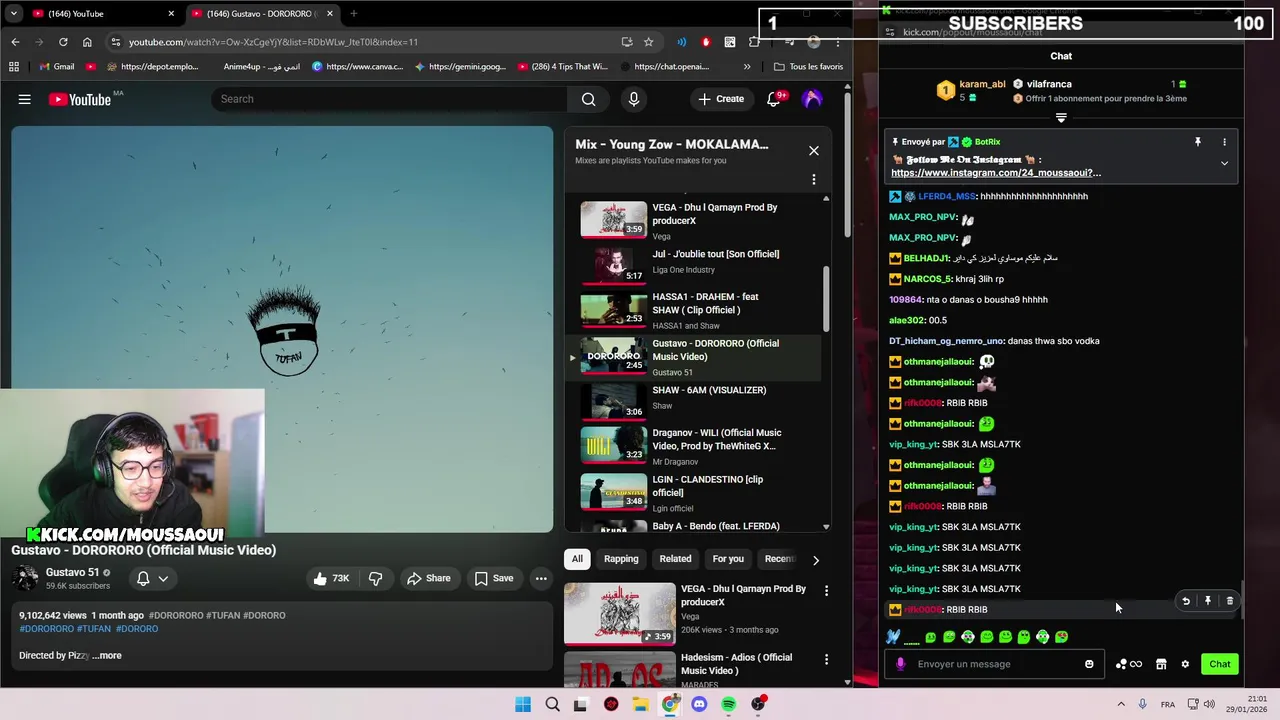
Task: Open the YouTube account avatar menu
Action: [812, 99]
